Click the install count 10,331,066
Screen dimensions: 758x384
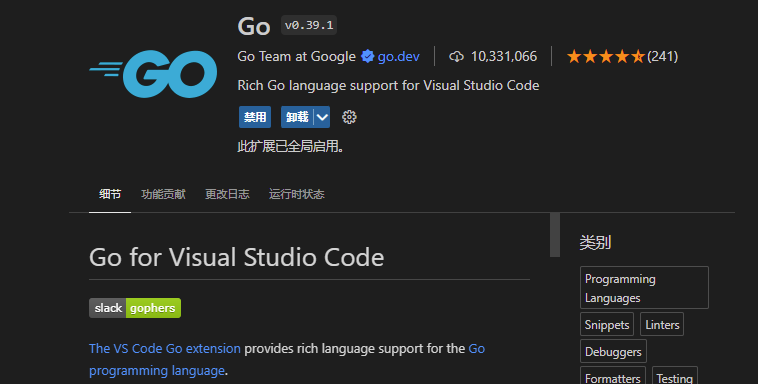[x=504, y=57]
